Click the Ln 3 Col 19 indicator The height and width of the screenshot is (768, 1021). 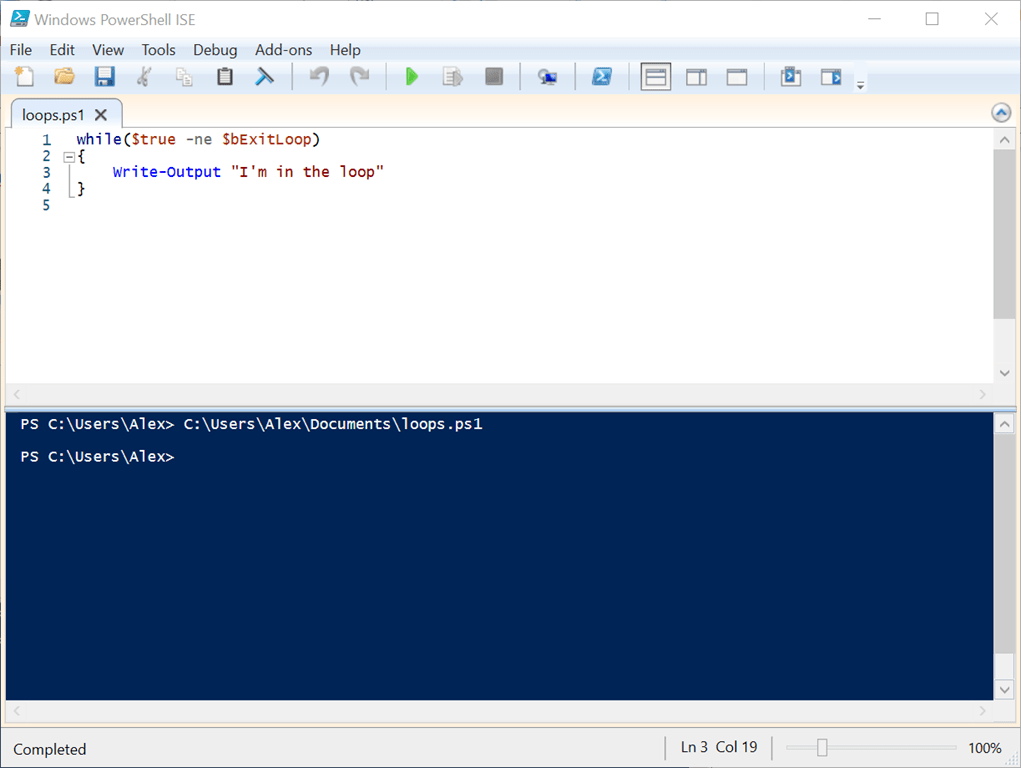click(x=719, y=747)
